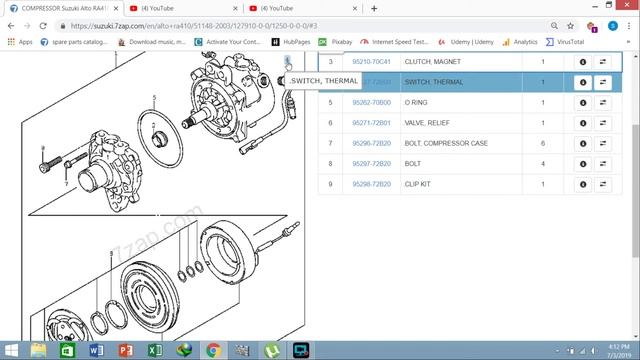Click the taskbar volume icon

point(595,351)
